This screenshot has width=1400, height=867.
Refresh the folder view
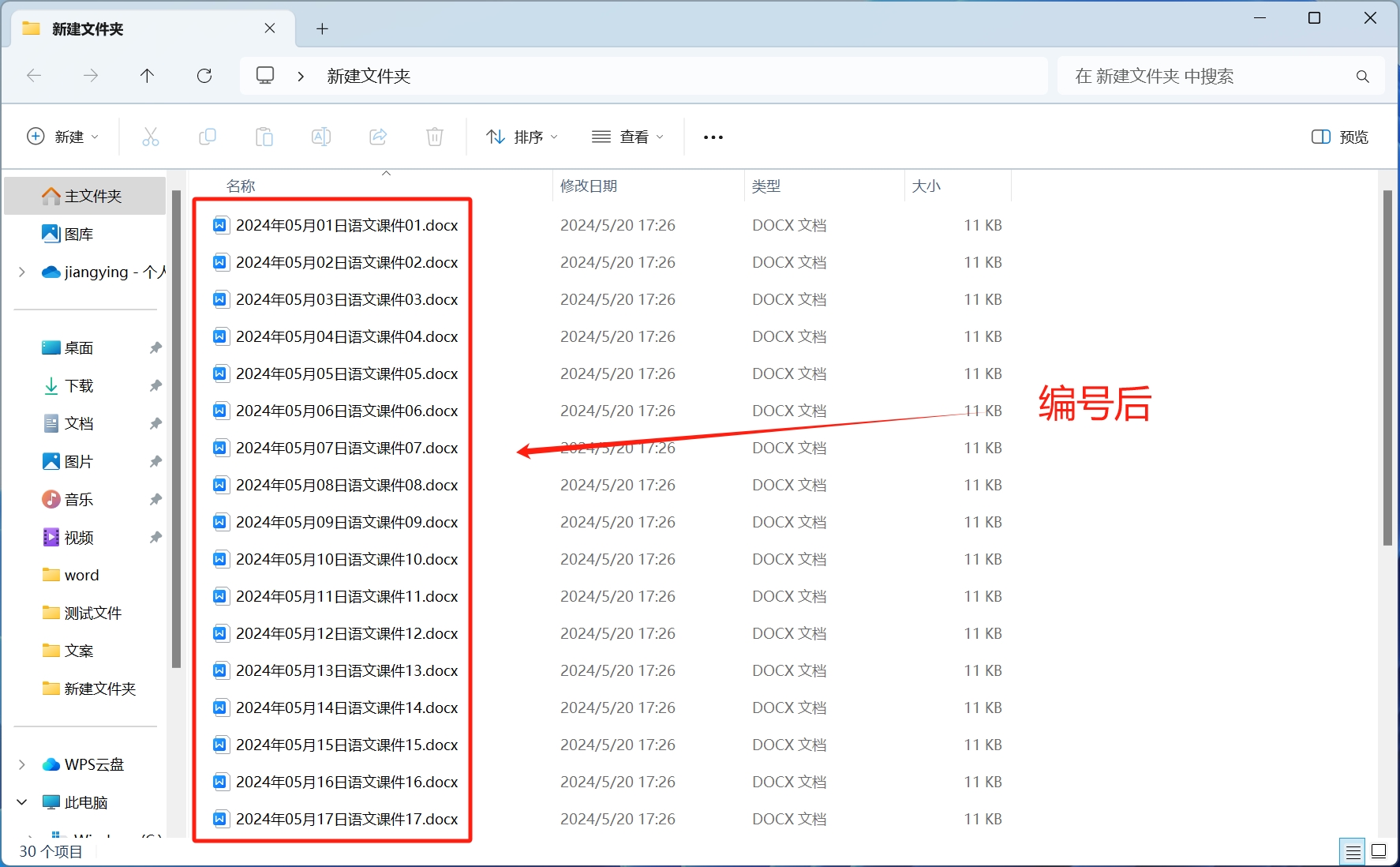[204, 75]
